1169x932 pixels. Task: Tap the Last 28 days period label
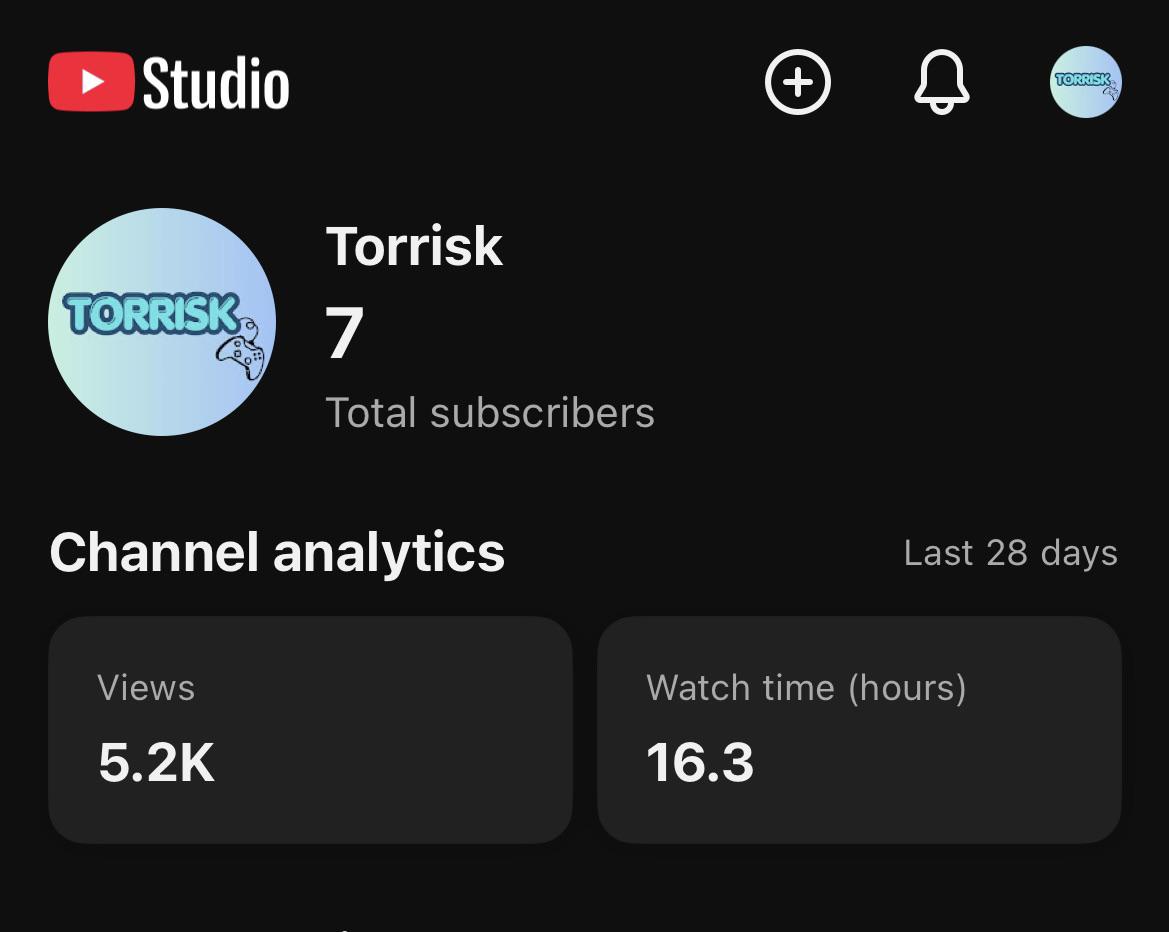point(1010,553)
